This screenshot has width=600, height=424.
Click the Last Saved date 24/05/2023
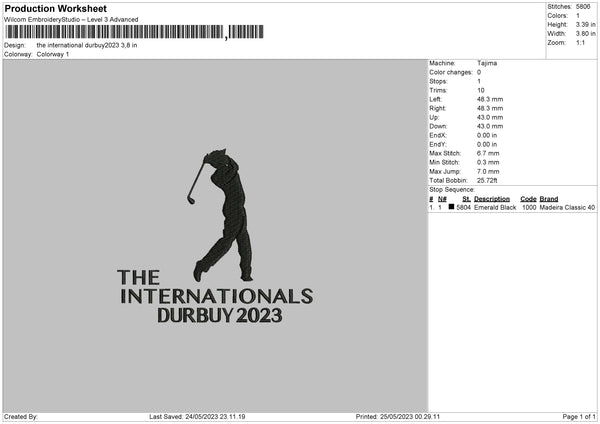pyautogui.click(x=202, y=417)
